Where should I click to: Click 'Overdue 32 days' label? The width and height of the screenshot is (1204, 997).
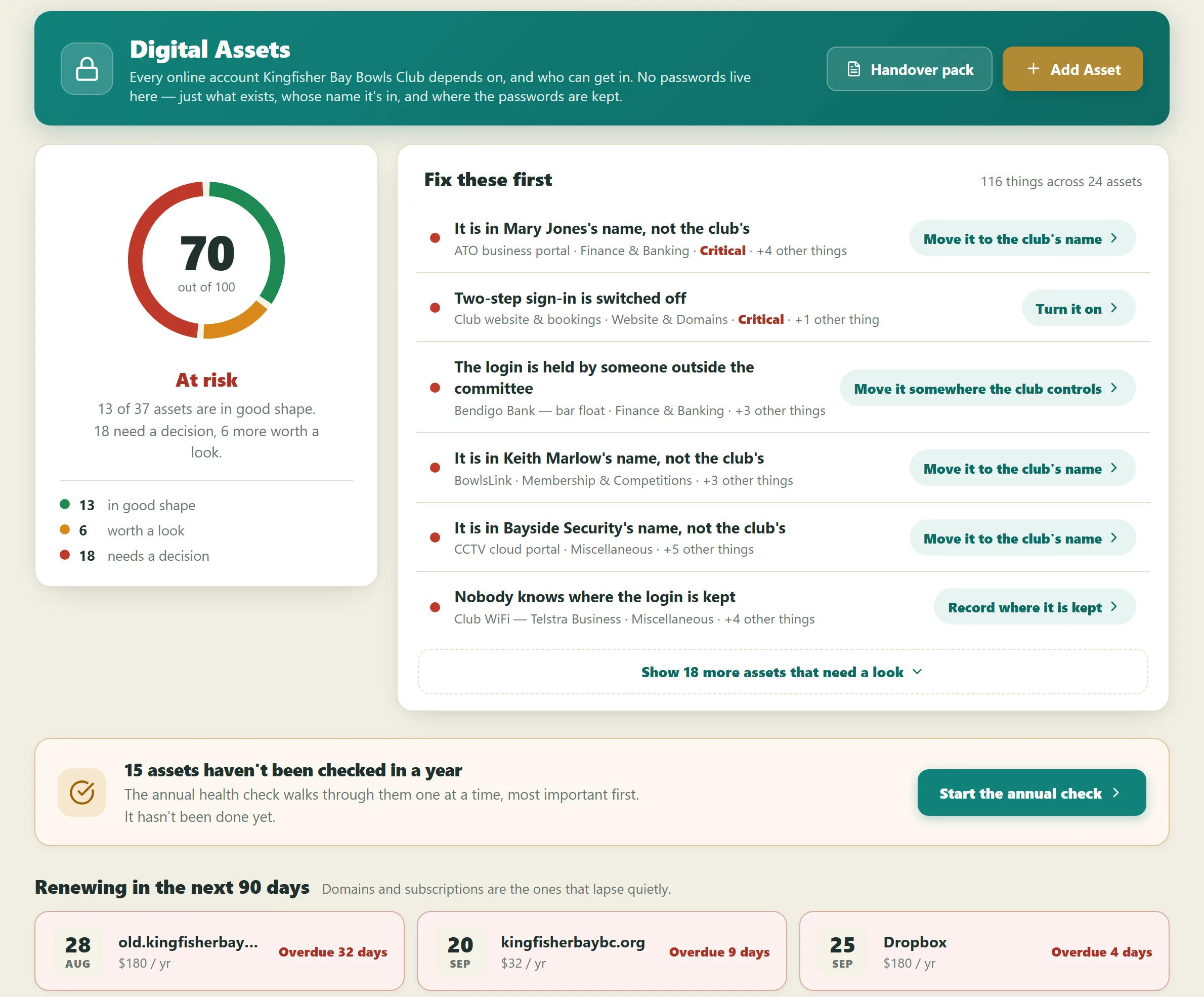pyautogui.click(x=333, y=951)
